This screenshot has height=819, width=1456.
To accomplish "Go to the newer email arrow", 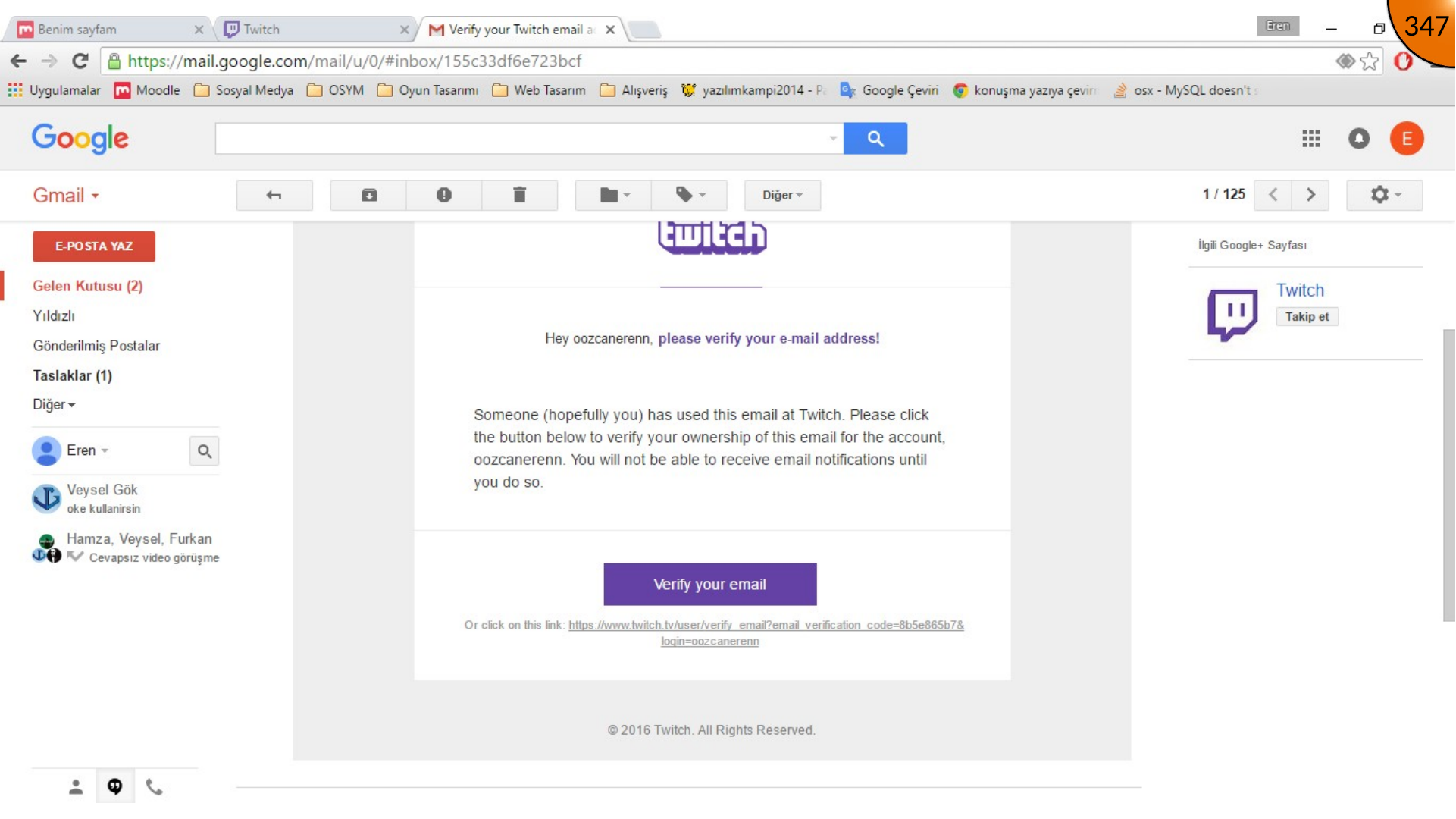I will pyautogui.click(x=1273, y=195).
